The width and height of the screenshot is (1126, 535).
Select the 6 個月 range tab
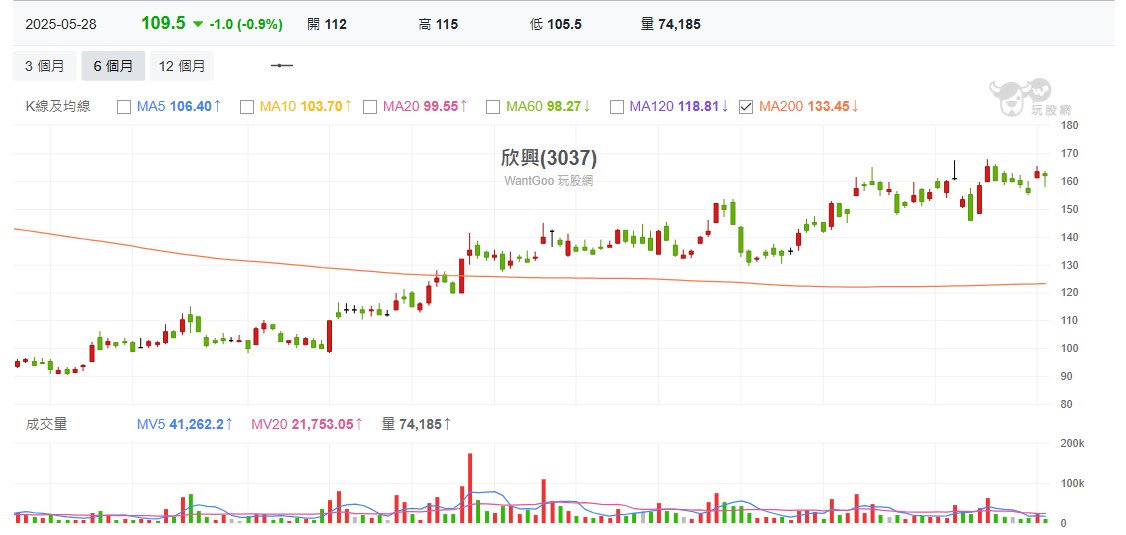click(x=113, y=66)
